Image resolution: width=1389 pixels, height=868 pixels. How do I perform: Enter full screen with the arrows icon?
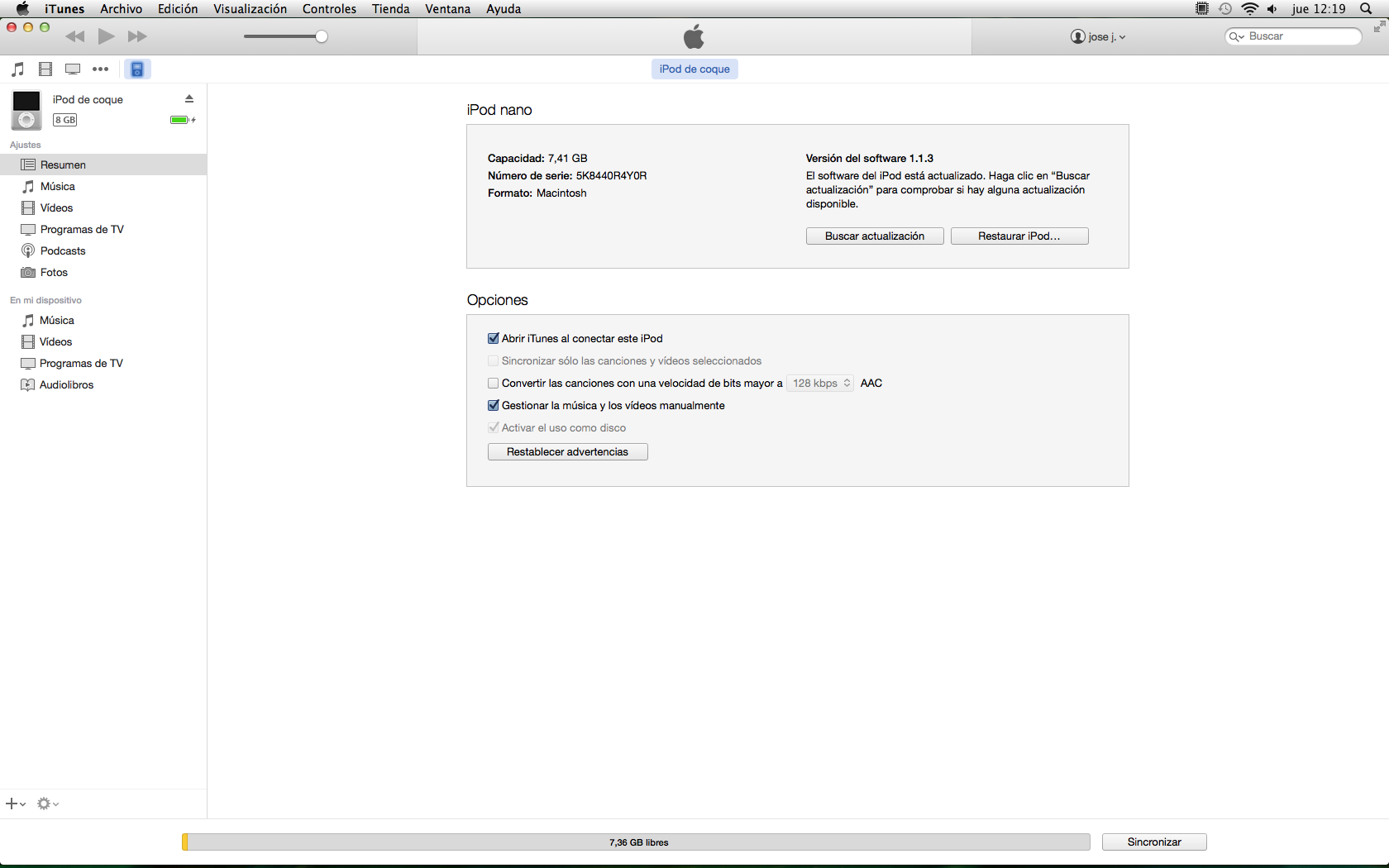1378,28
